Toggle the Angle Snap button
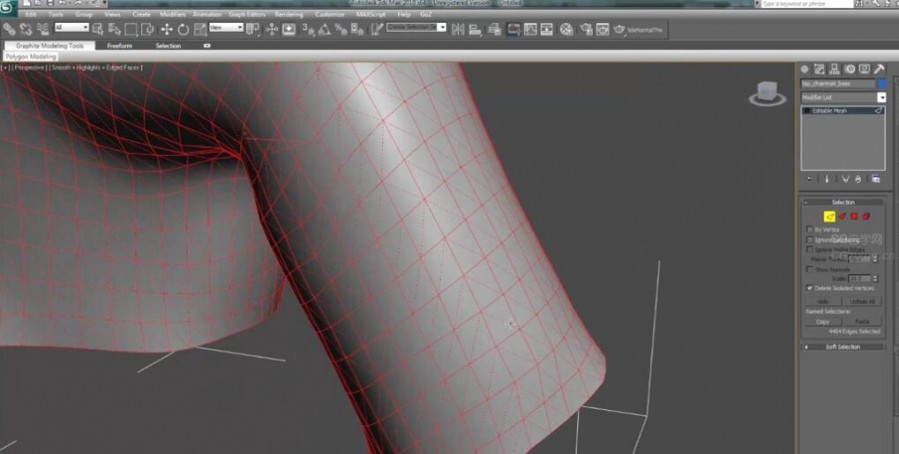 pos(325,29)
